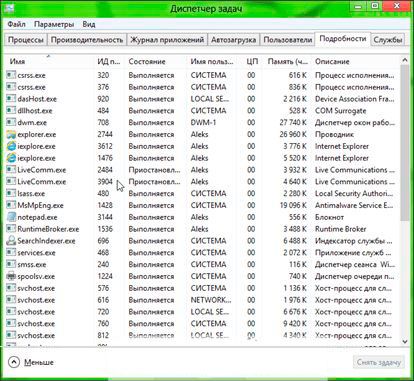Image resolution: width=414 pixels, height=381 pixels.
Task: Select the Подробности tab
Action: click(343, 39)
